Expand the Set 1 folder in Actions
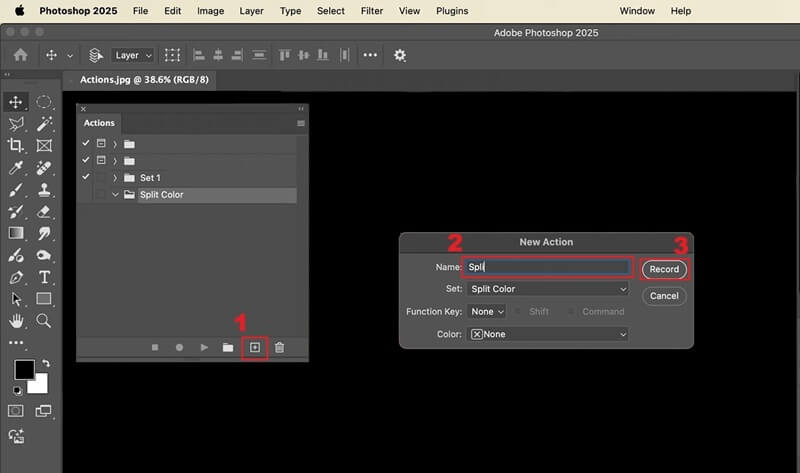 115,178
